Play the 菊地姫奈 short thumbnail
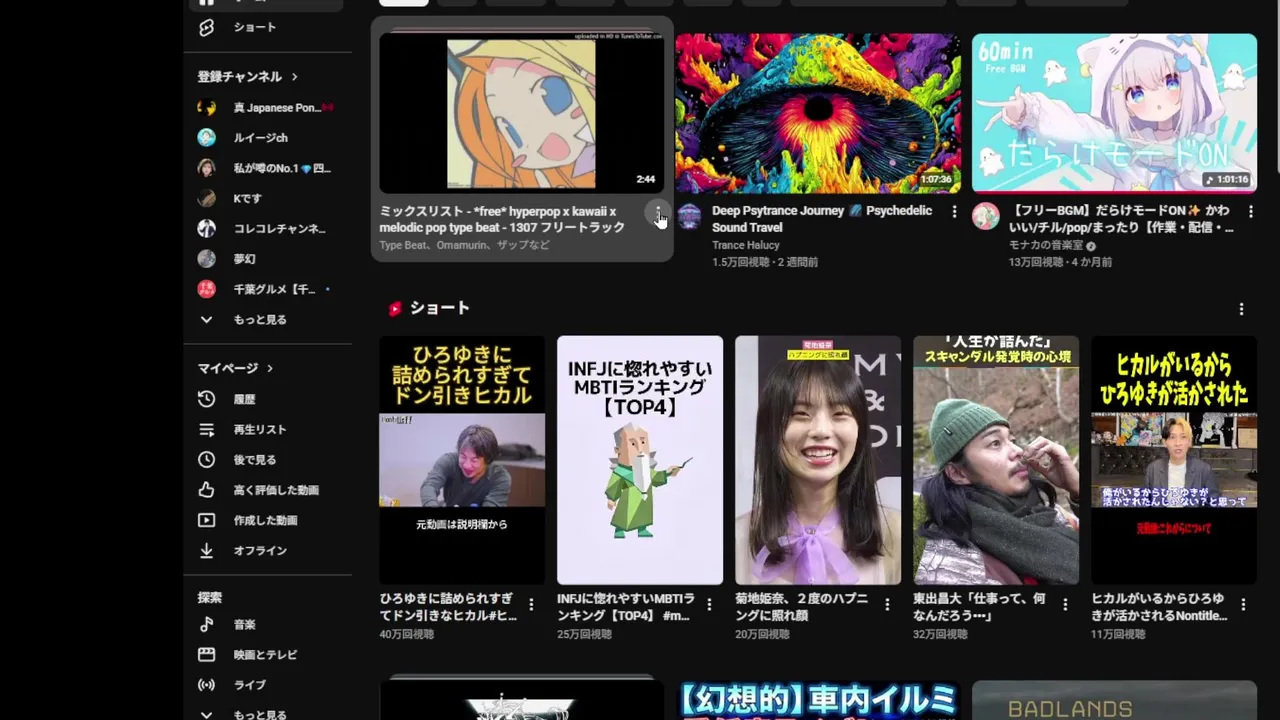This screenshot has width=1280, height=720. pos(818,460)
